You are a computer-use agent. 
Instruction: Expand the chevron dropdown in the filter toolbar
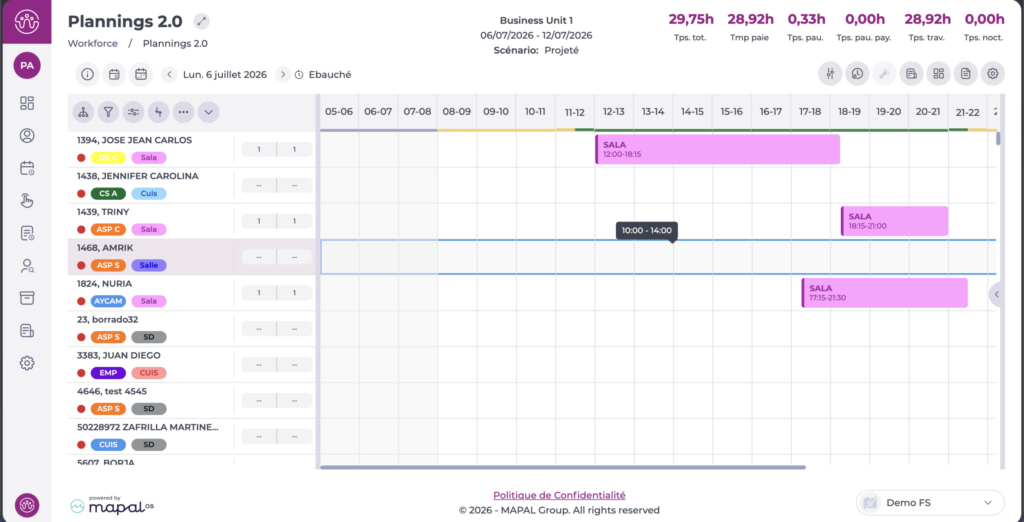point(208,112)
